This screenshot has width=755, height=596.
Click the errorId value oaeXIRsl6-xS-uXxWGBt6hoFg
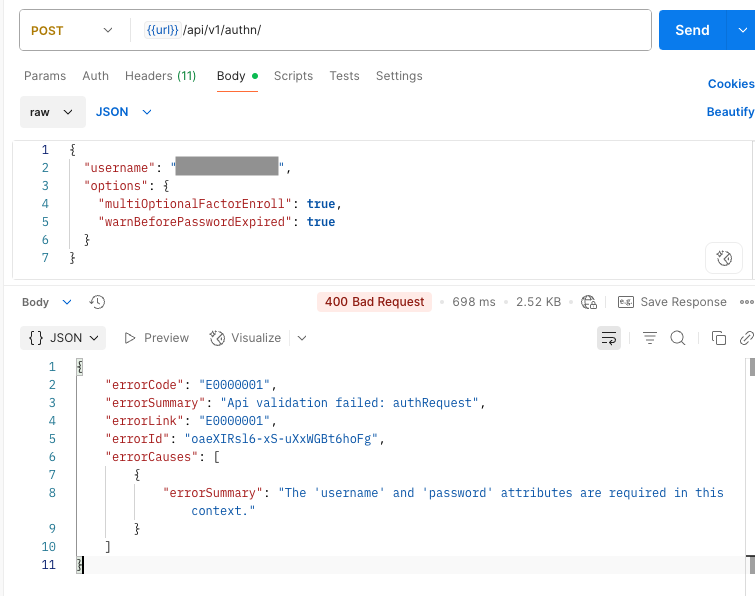click(x=281, y=439)
